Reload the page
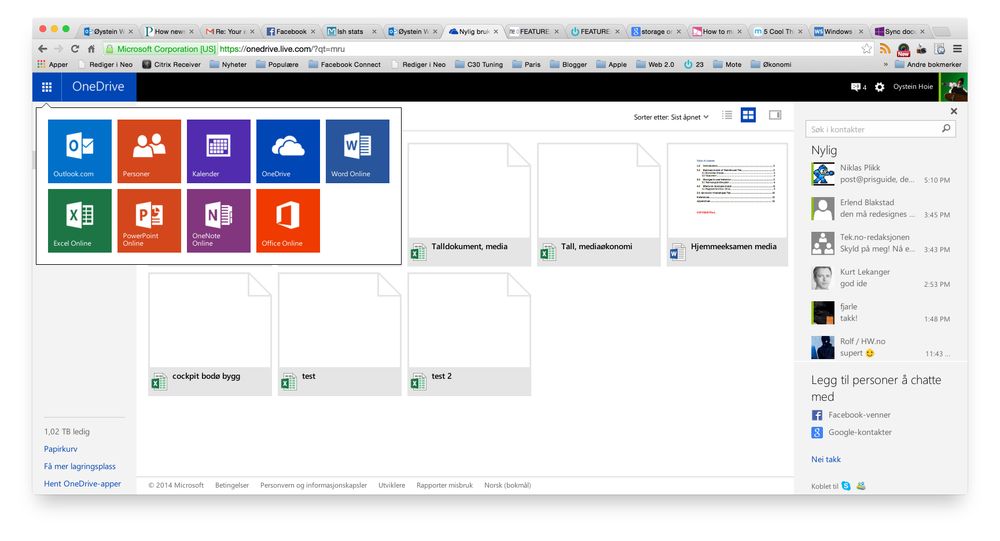 click(x=75, y=48)
